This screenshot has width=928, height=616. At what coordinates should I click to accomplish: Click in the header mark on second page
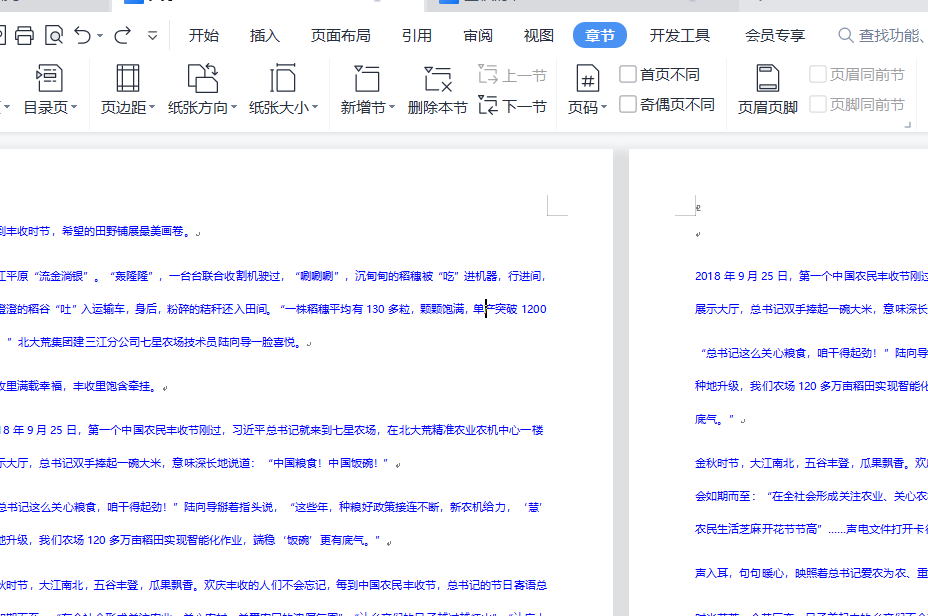(698, 208)
